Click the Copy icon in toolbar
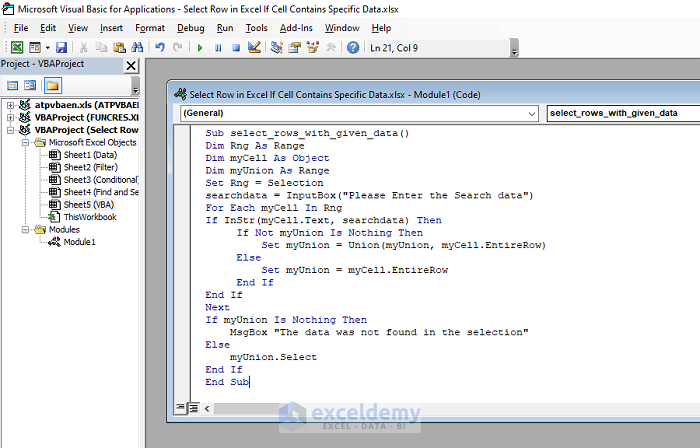Viewport: 700px width, 448px height. (101, 47)
